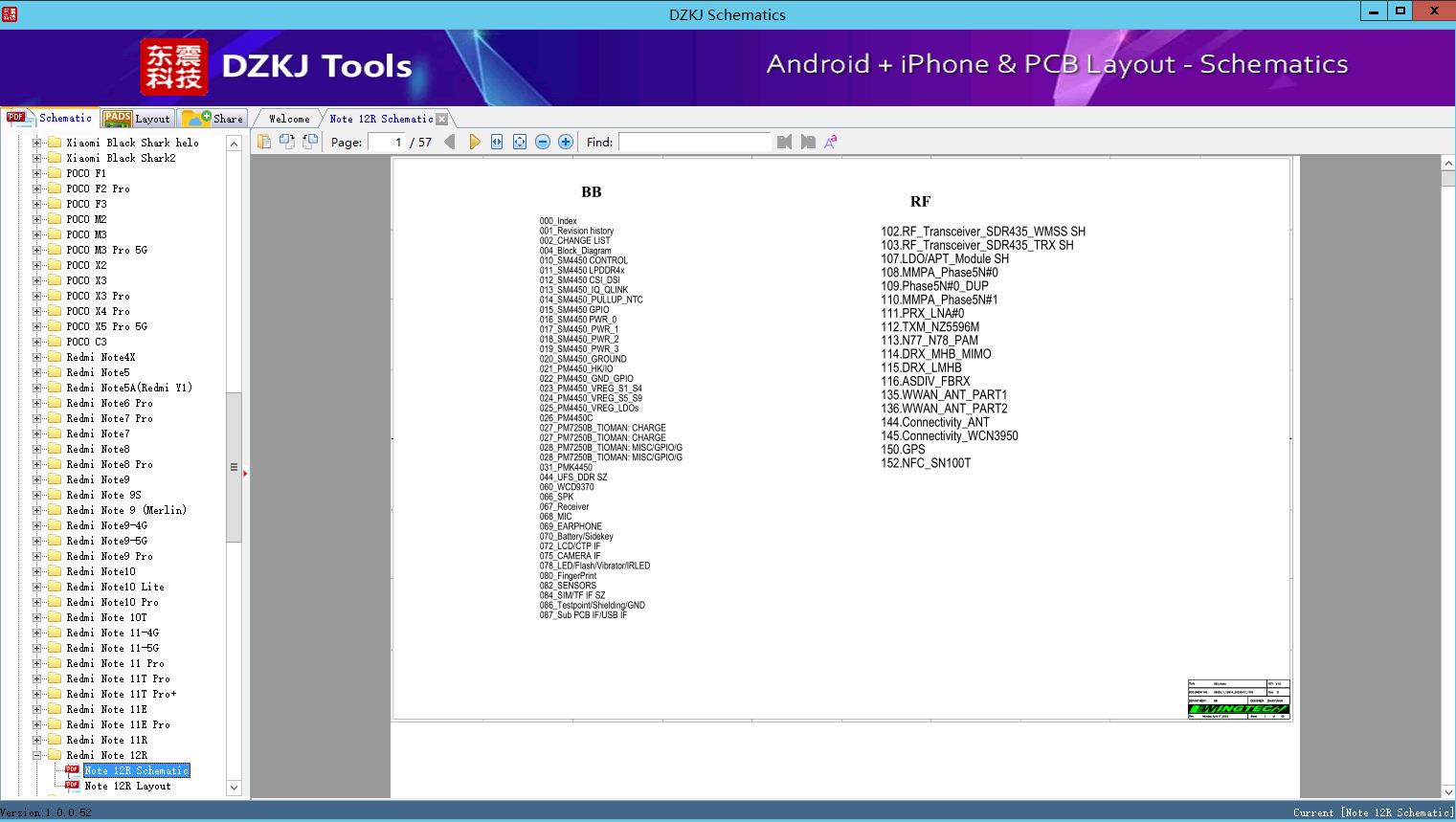Click 060_WCD9370 in BB list
The width and height of the screenshot is (1456, 822).
(567, 487)
